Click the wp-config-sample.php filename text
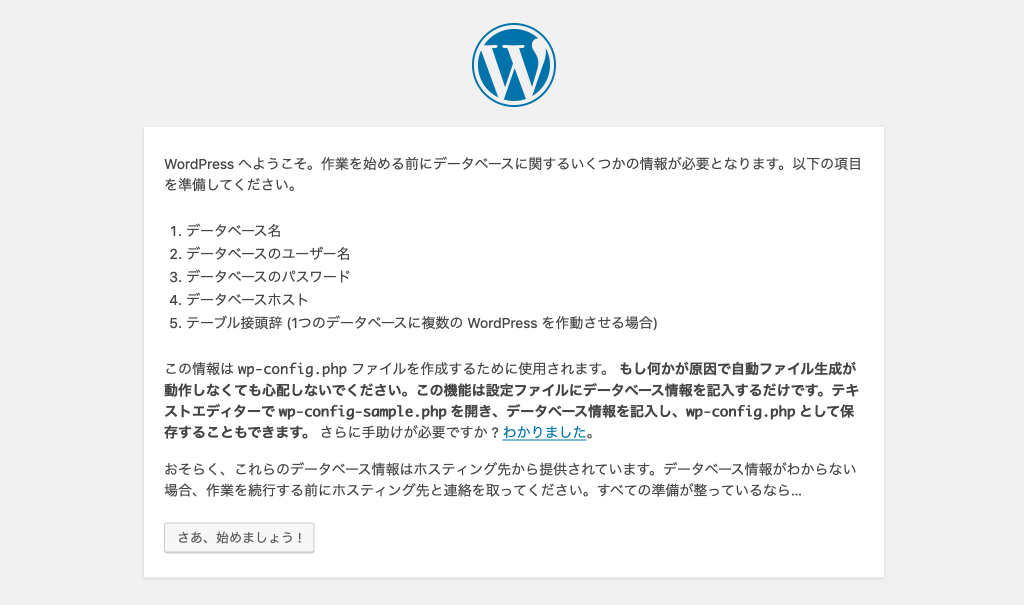The height and width of the screenshot is (605, 1024). (x=362, y=412)
